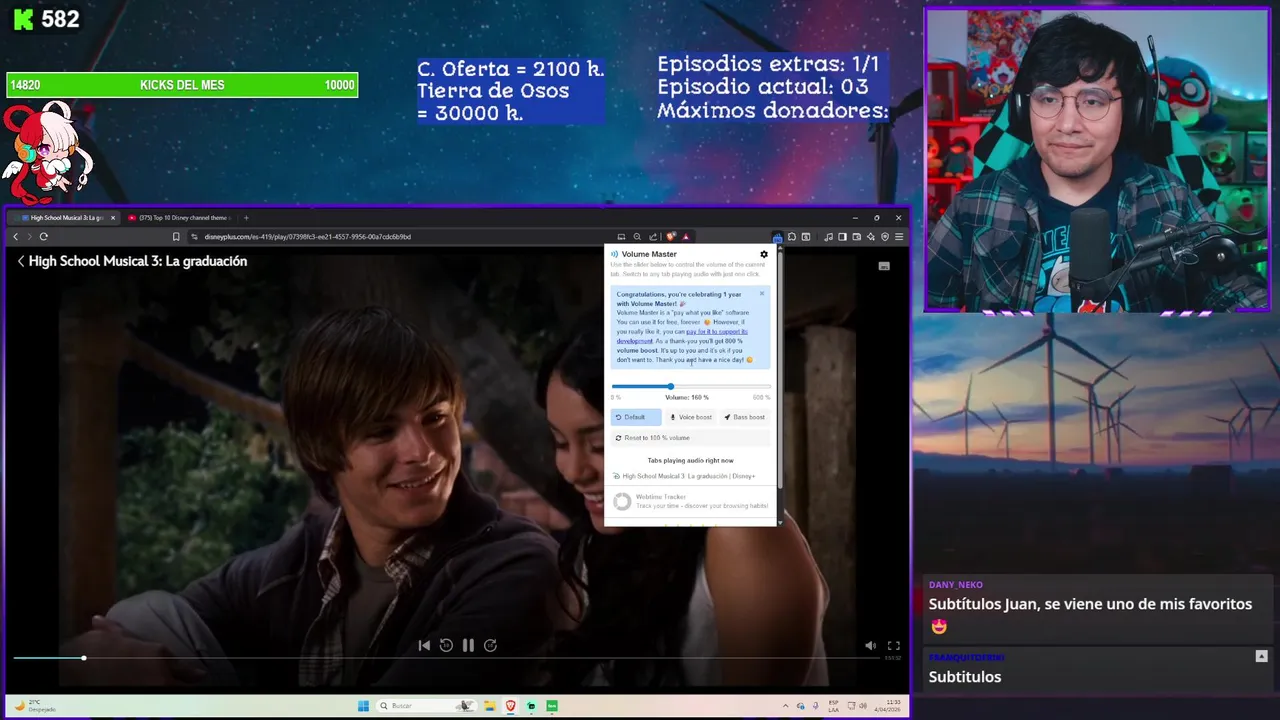Select the Default audio mode button
1280x720 pixels.
coord(635,417)
